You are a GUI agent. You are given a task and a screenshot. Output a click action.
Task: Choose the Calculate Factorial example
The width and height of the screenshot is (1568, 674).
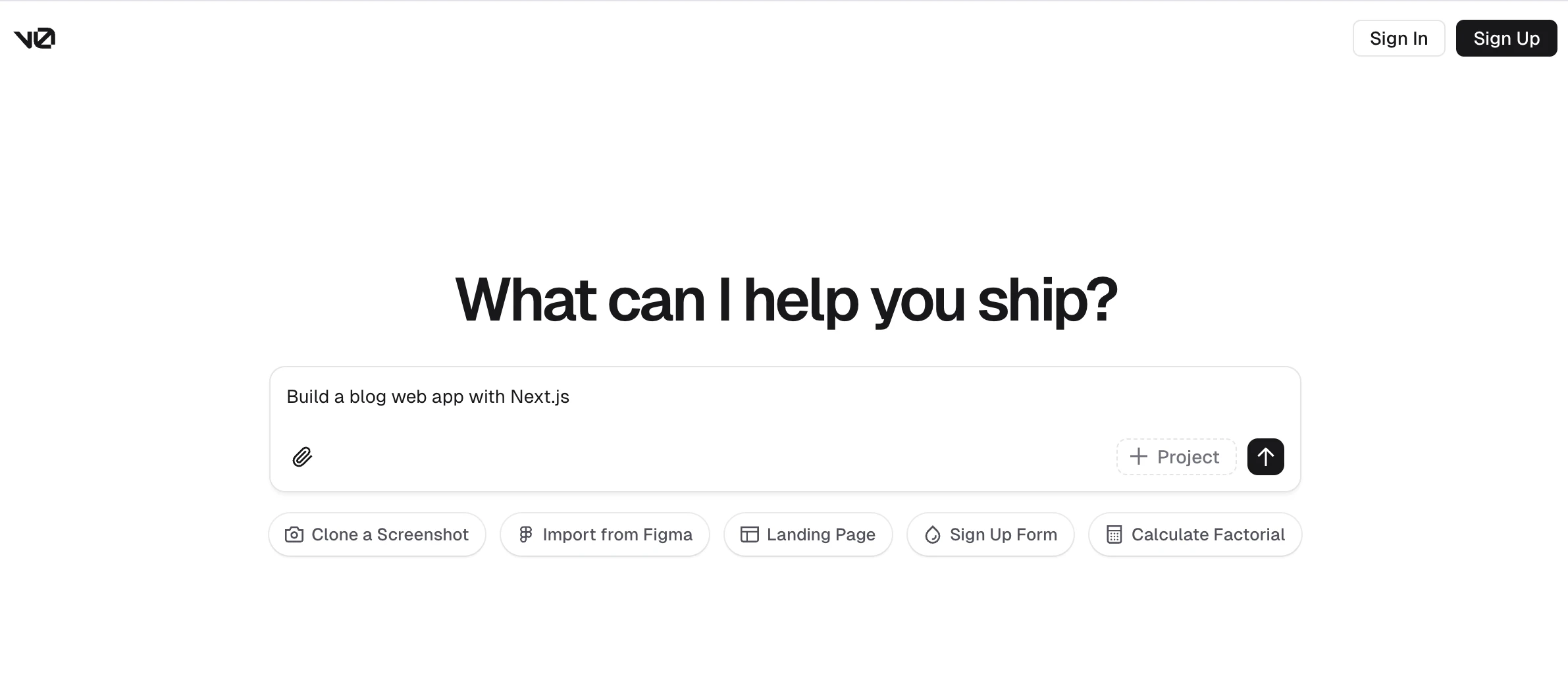tap(1194, 534)
